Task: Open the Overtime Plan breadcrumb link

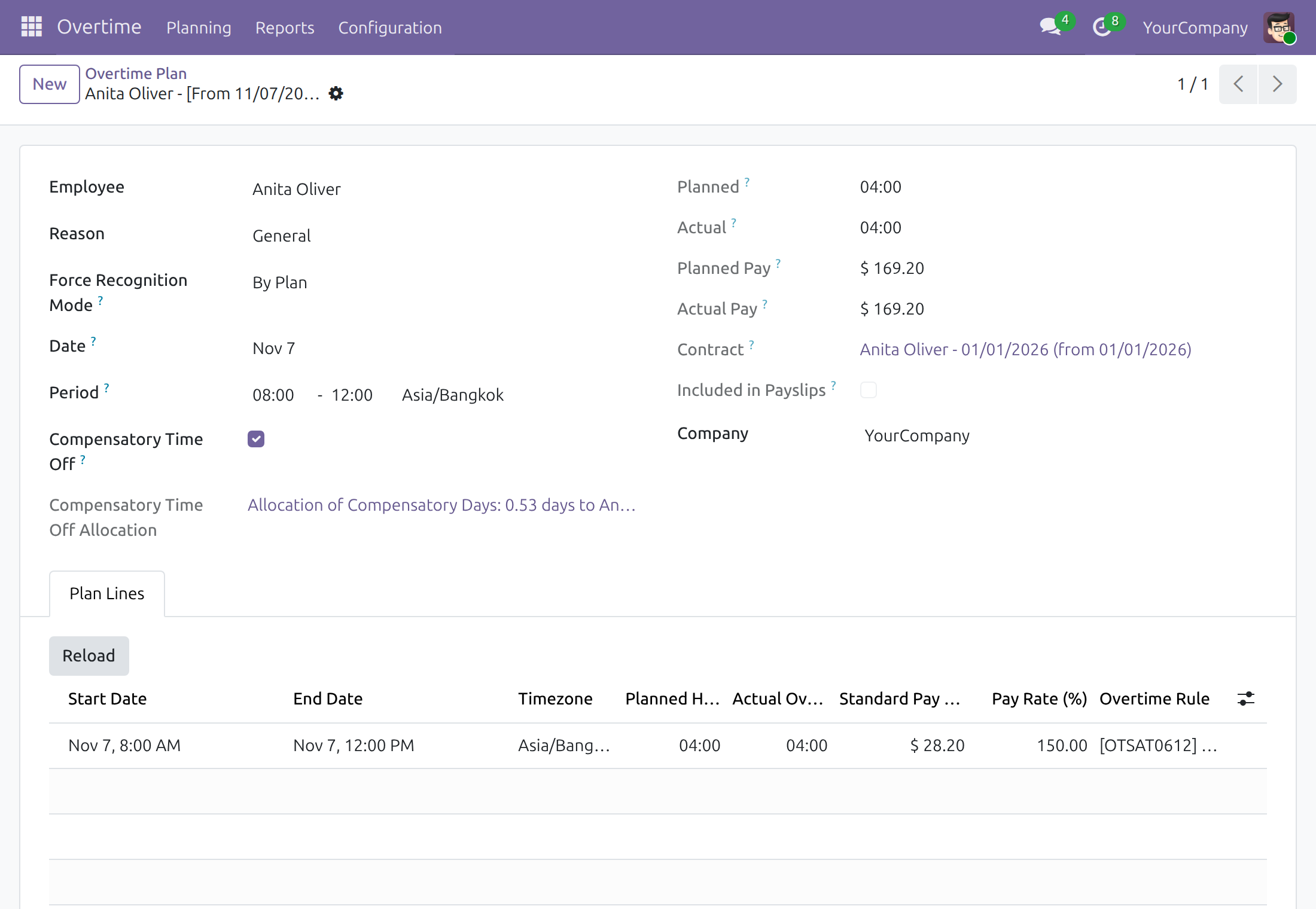Action: 136,73
